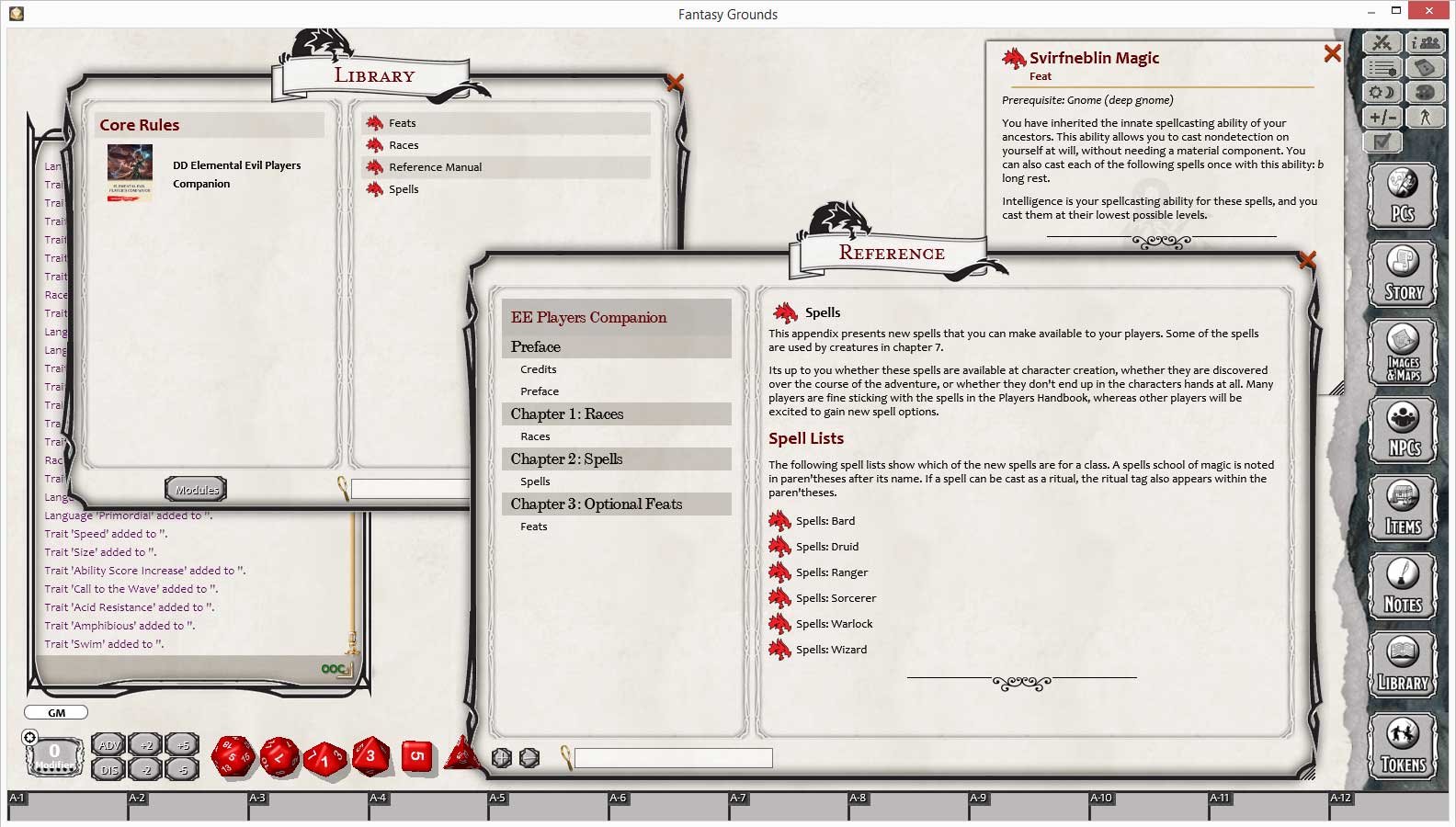Toggle the +5 modifier button

pyautogui.click(x=183, y=745)
